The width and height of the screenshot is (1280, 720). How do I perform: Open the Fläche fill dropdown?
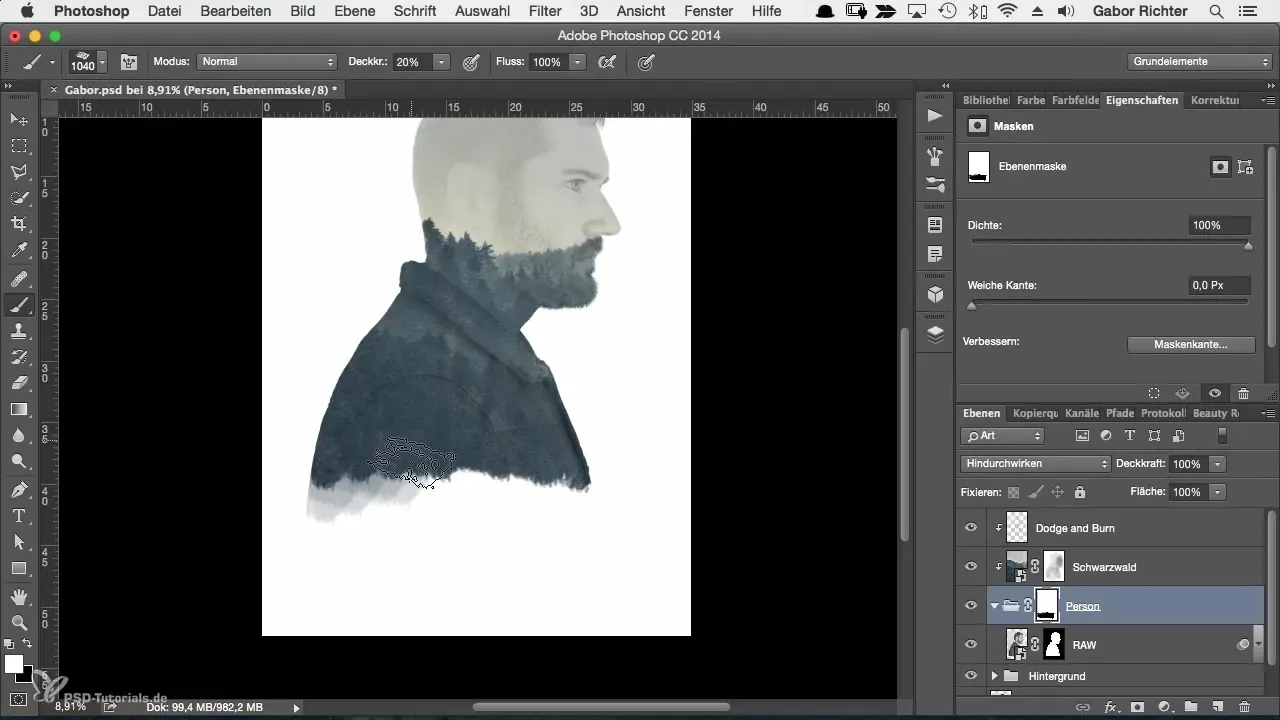1217,492
